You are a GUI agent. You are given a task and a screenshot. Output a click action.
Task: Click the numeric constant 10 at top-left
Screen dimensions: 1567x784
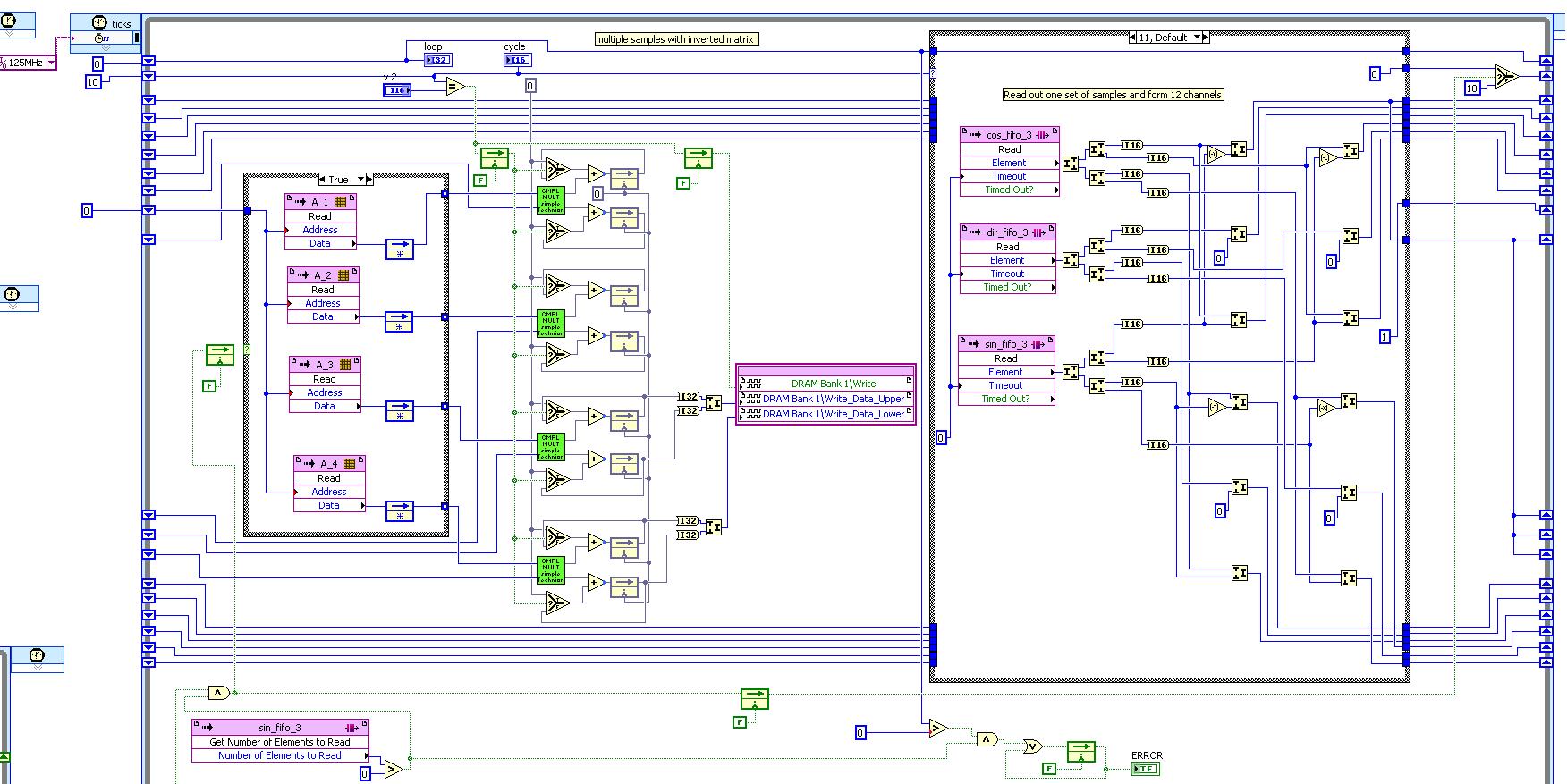(x=93, y=82)
